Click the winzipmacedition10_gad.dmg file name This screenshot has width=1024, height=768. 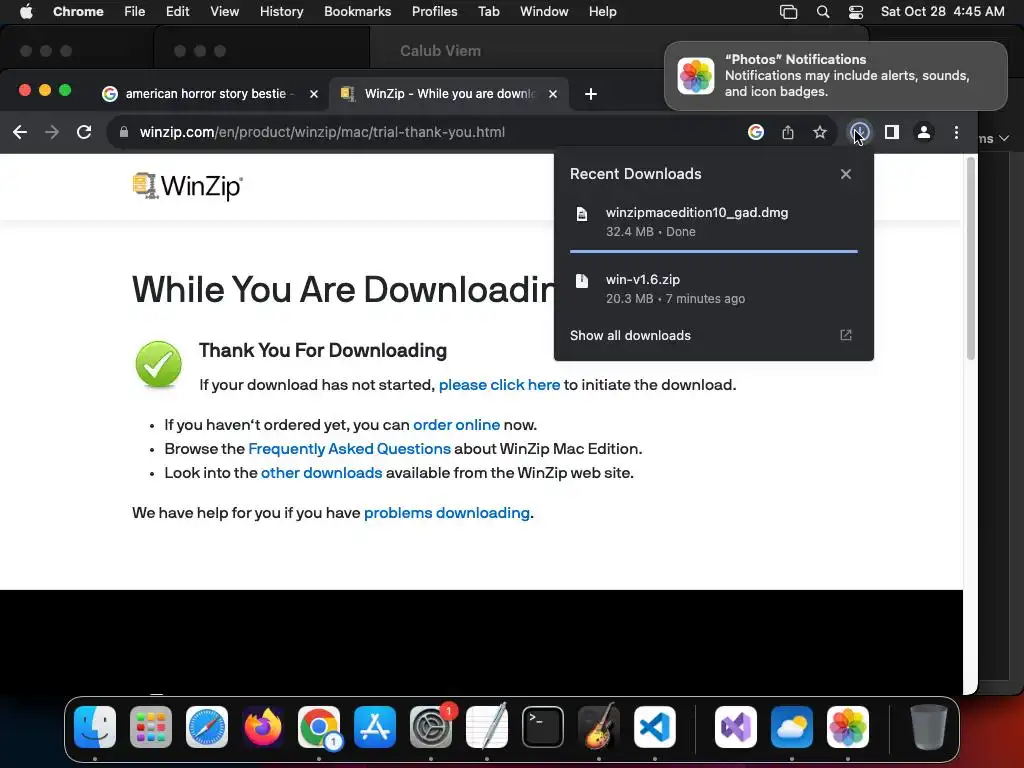[697, 212]
